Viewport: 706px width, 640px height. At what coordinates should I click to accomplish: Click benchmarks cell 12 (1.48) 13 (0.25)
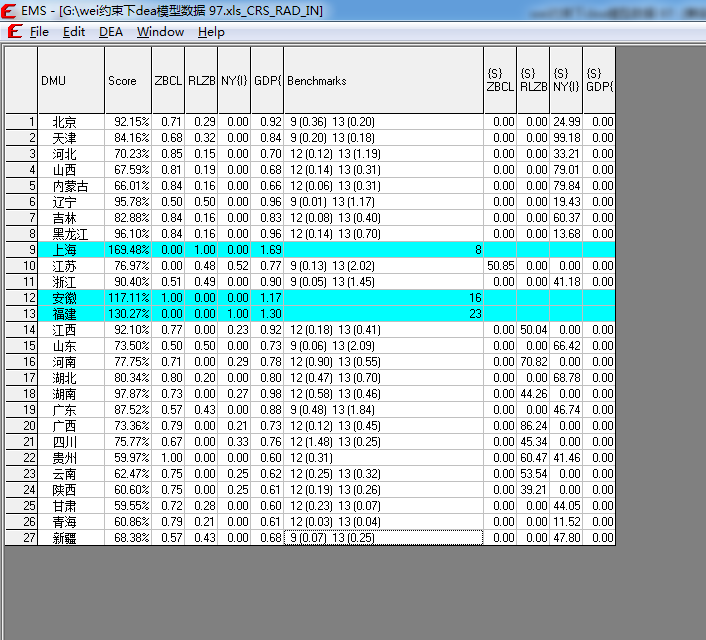point(384,441)
